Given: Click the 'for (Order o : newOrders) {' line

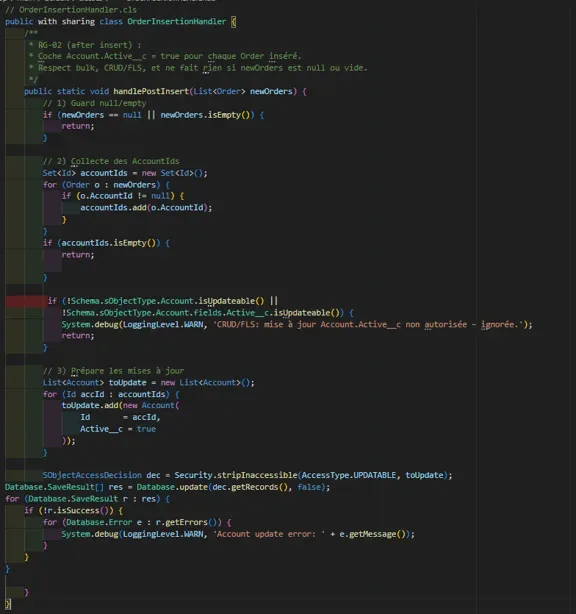Looking at the screenshot, I should 106,184.
